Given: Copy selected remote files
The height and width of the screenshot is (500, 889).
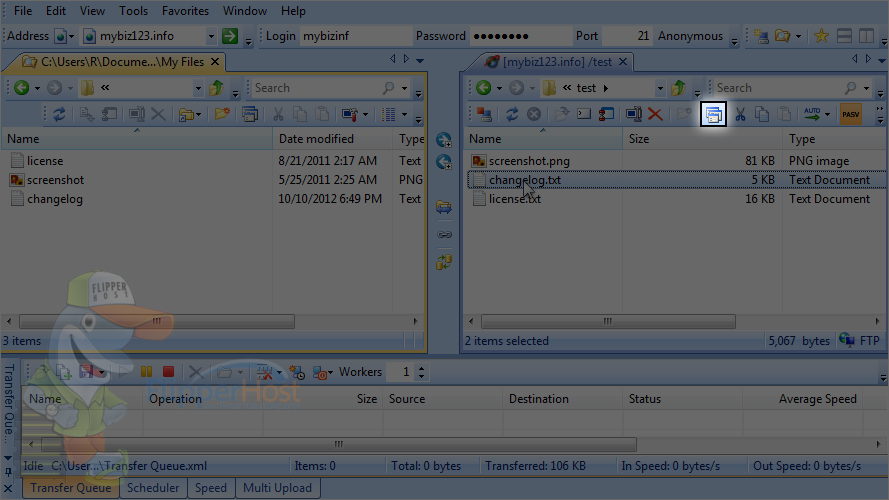Looking at the screenshot, I should click(x=762, y=115).
